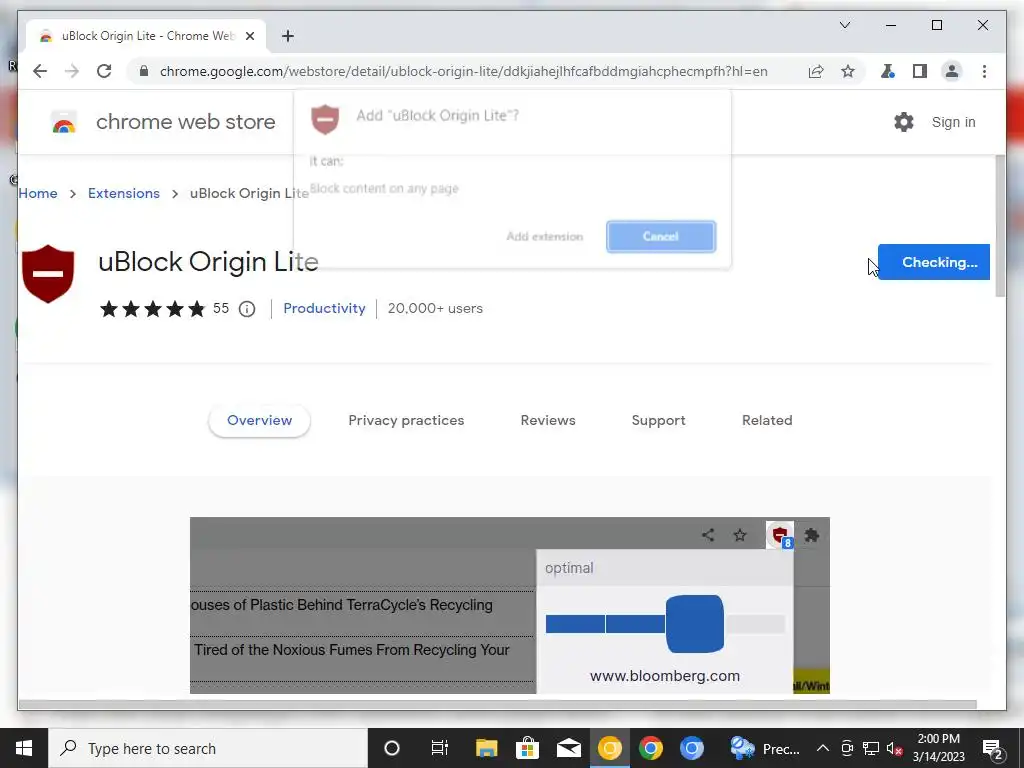The height and width of the screenshot is (768, 1024).
Task: Show hidden system tray icons
Action: point(823,748)
